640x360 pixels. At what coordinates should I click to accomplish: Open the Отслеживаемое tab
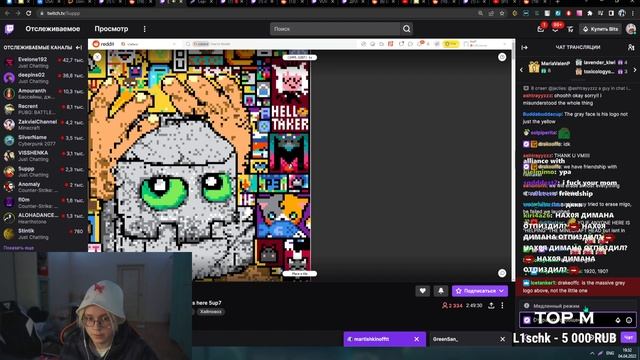[x=53, y=29]
